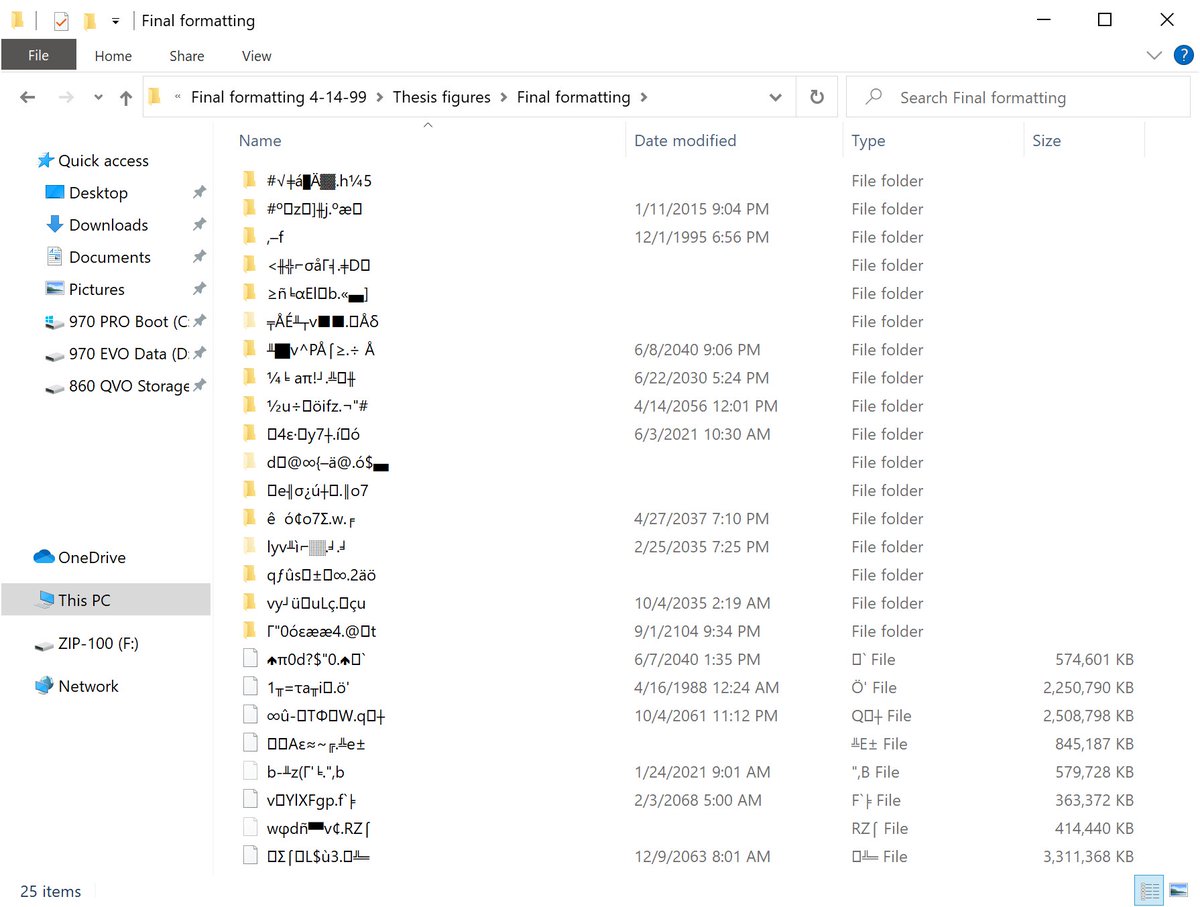Switch to Large icons view in status bar
This screenshot has width=1200, height=907.
(1177, 890)
